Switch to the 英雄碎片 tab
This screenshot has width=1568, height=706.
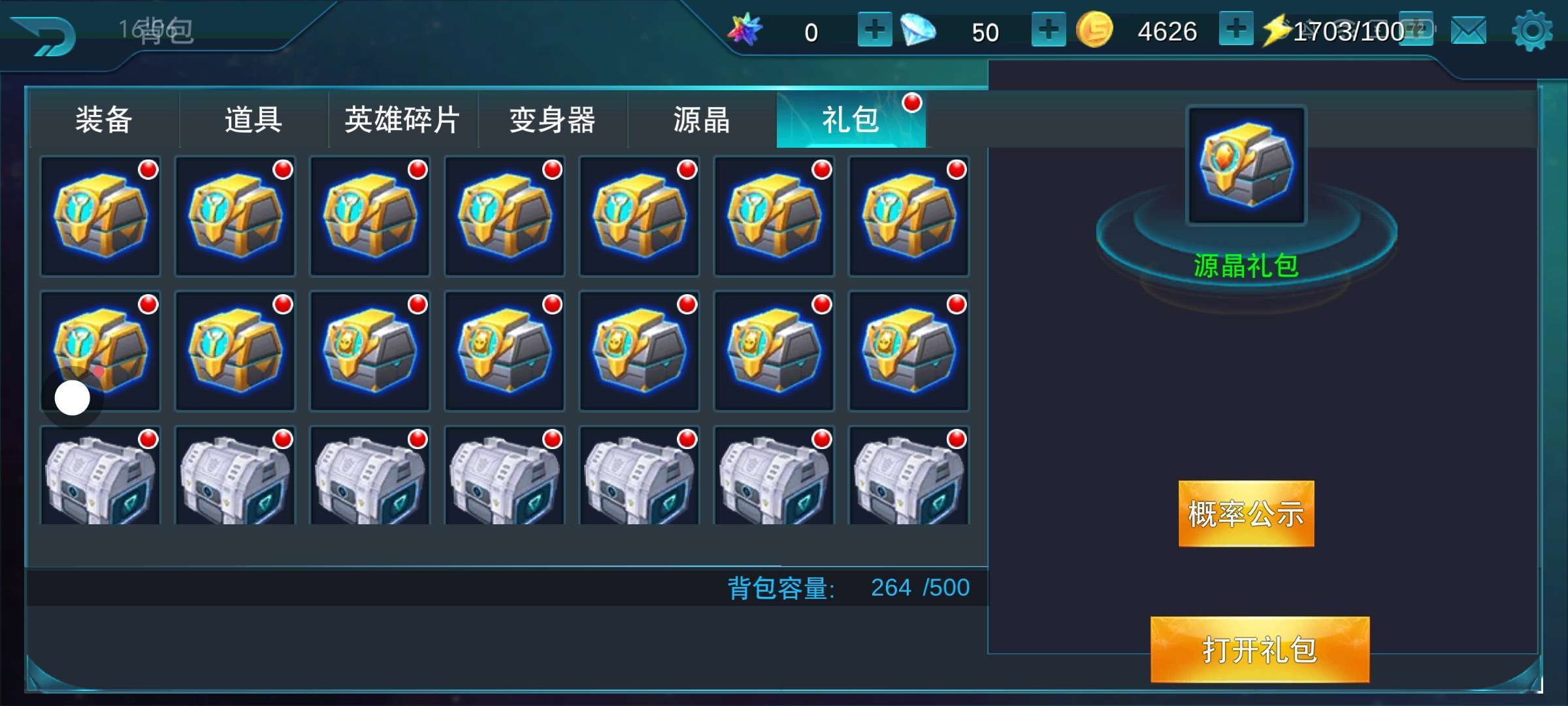(402, 120)
